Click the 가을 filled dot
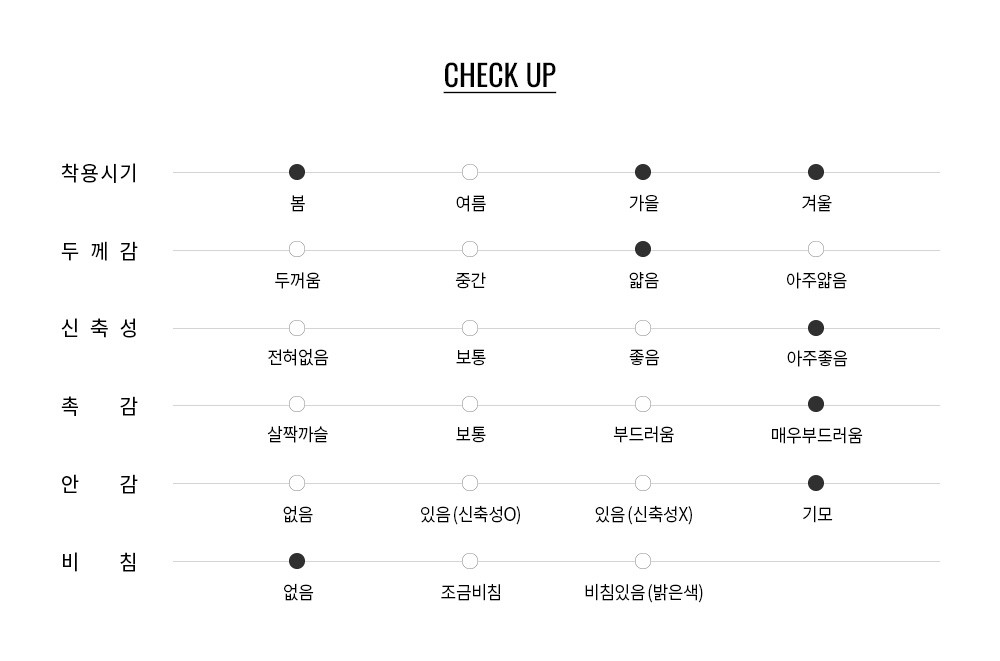The height and width of the screenshot is (661, 1000). [x=643, y=172]
